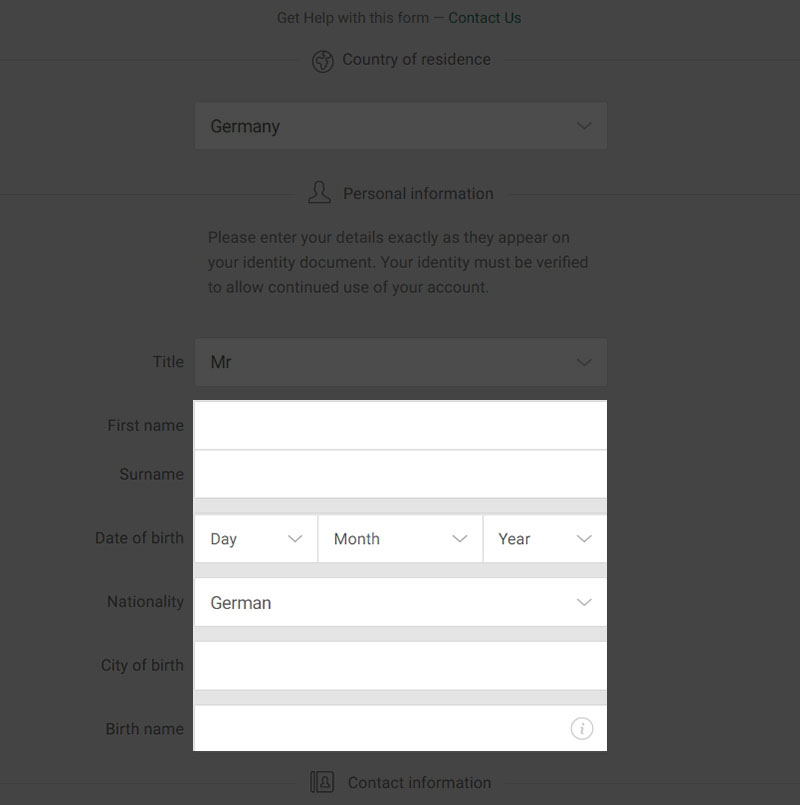The image size is (800, 805).
Task: Open the Title dropdown showing Mr
Action: pyautogui.click(x=401, y=362)
